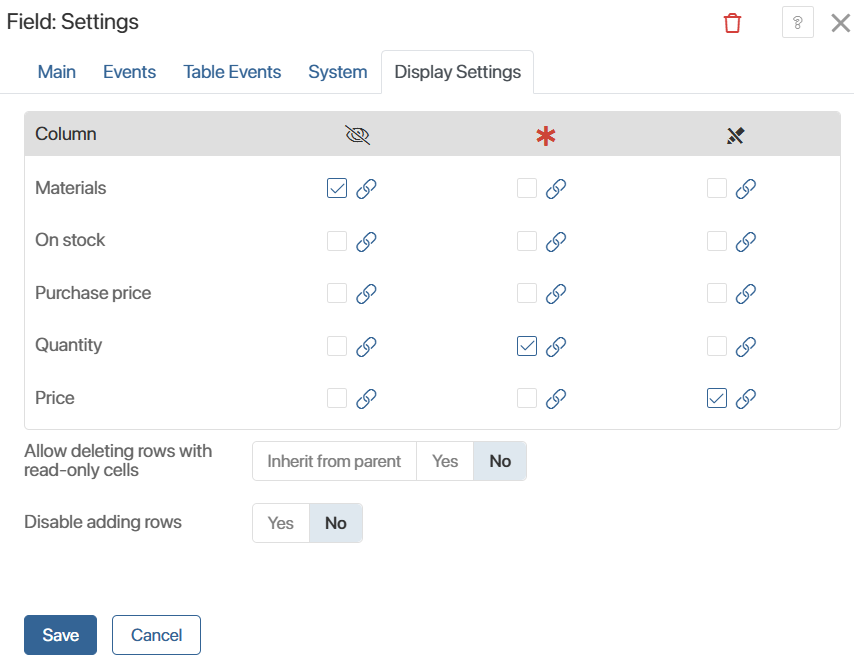Click the Column header label

[66, 134]
